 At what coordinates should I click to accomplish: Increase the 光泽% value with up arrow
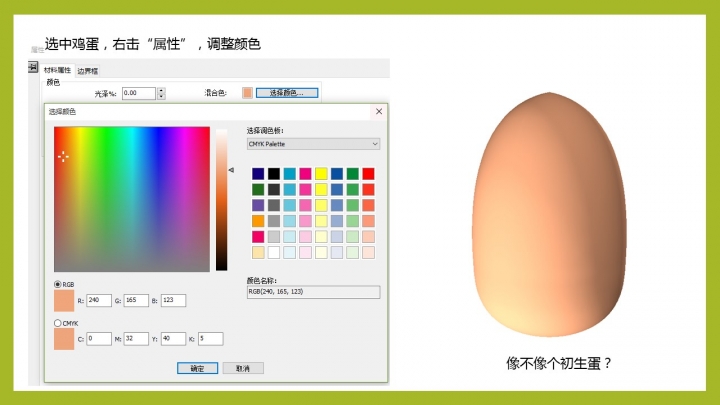pyautogui.click(x=161, y=90)
